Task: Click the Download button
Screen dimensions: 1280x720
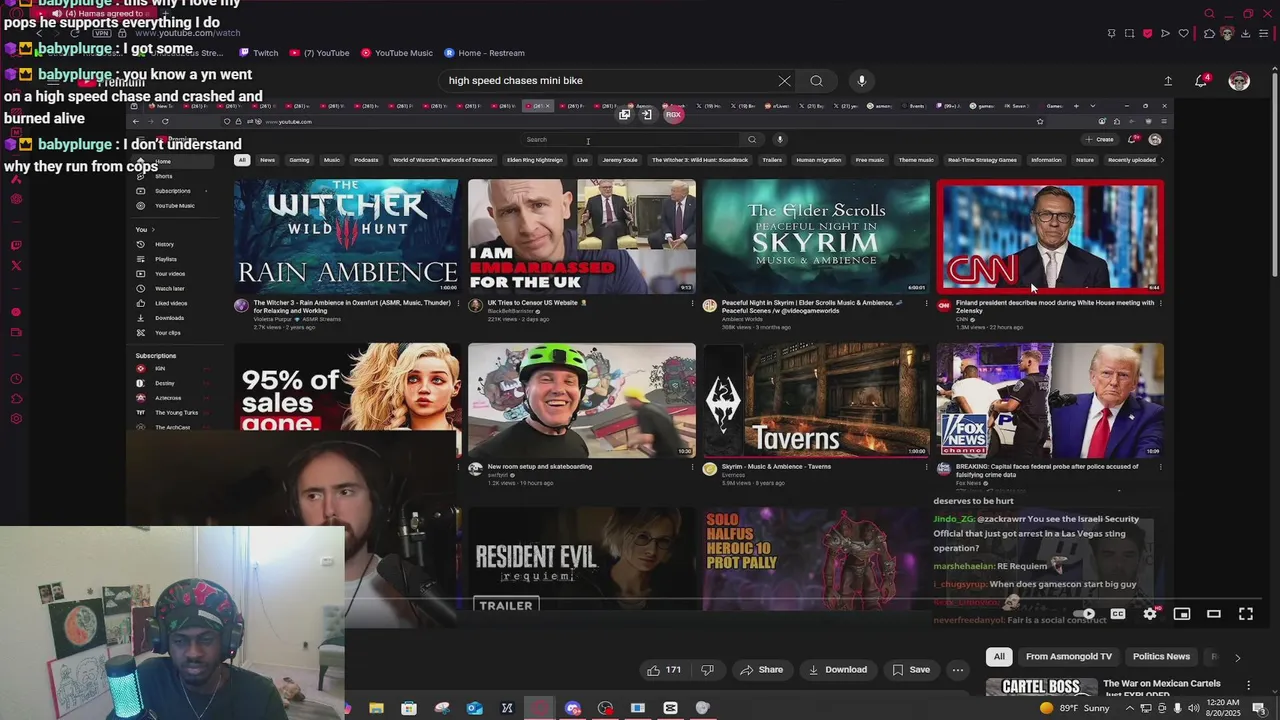Action: pyautogui.click(x=837, y=670)
